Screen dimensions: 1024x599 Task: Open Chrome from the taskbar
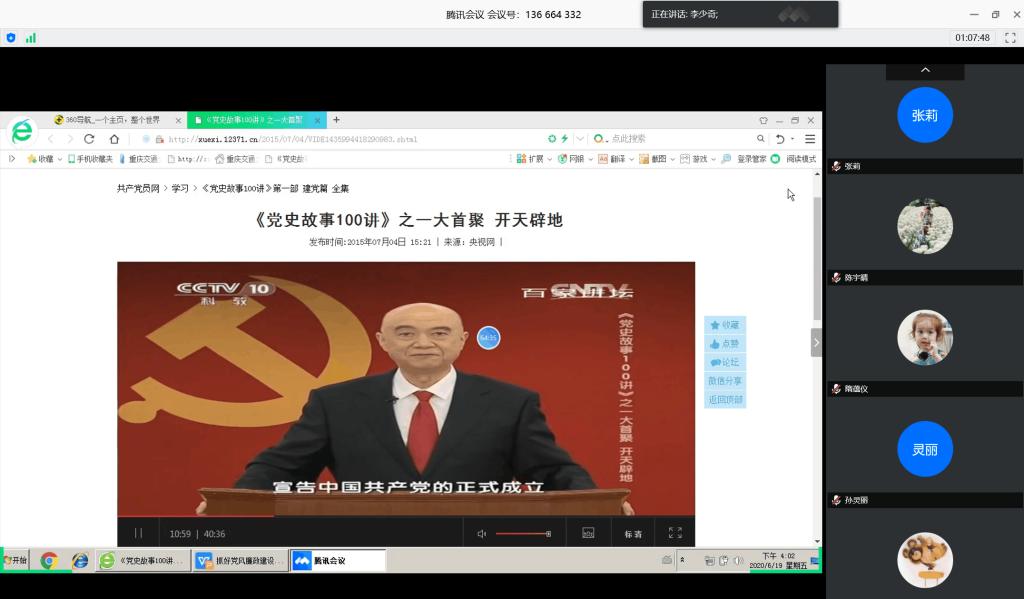(49, 560)
